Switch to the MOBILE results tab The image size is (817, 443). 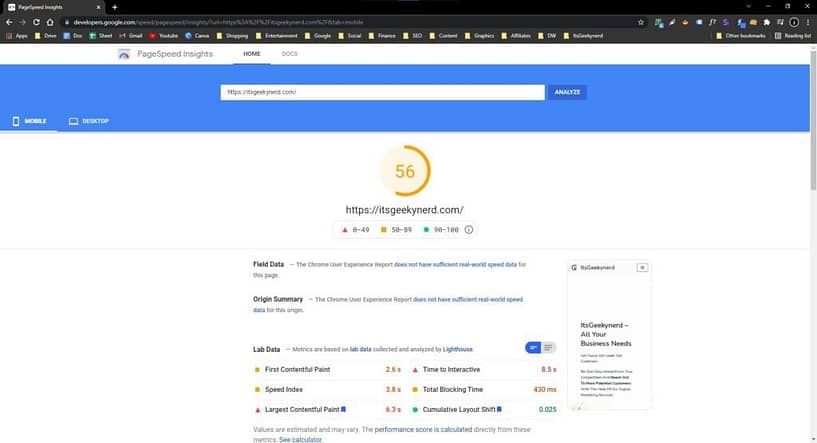click(29, 121)
